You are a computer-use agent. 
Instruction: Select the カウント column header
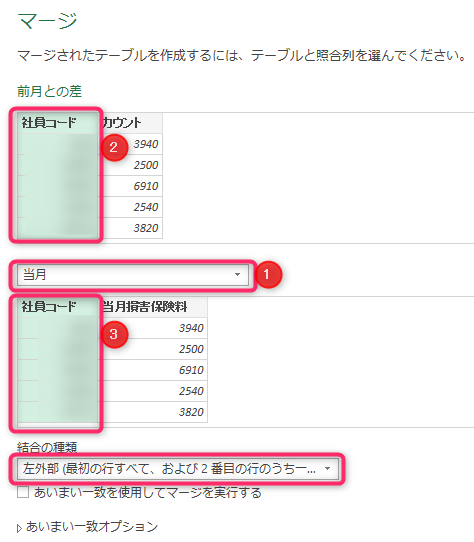point(131,122)
